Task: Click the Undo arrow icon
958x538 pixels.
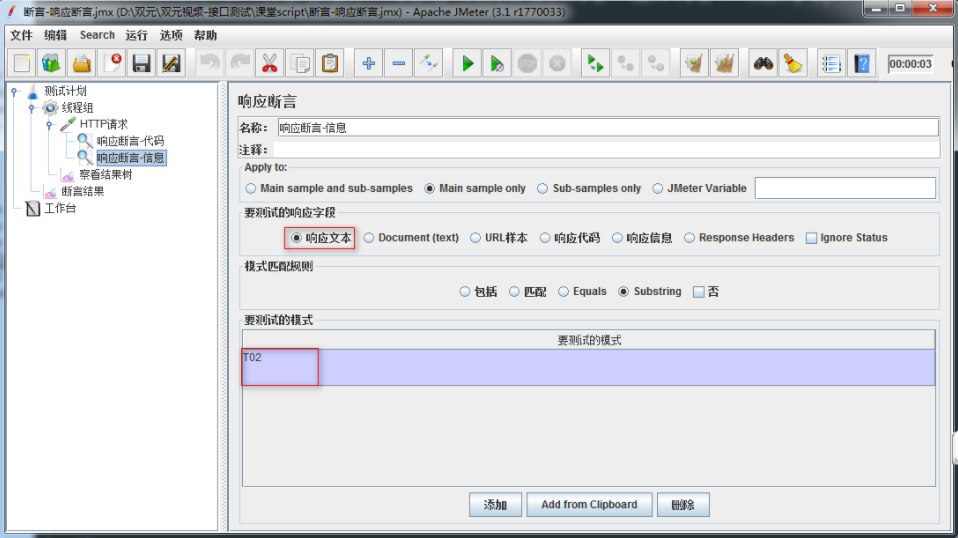Action: click(210, 64)
